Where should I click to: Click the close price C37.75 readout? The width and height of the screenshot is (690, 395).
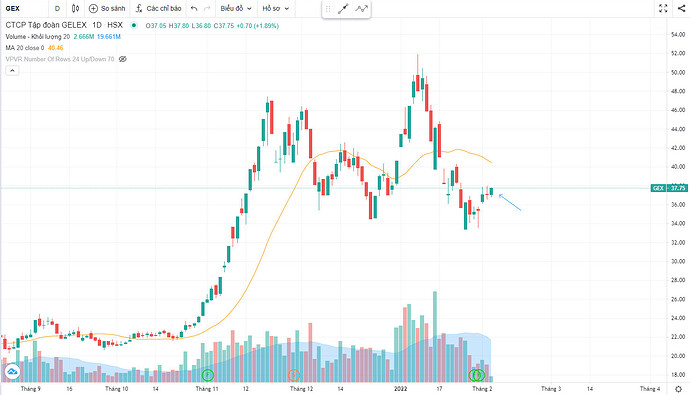[224, 26]
